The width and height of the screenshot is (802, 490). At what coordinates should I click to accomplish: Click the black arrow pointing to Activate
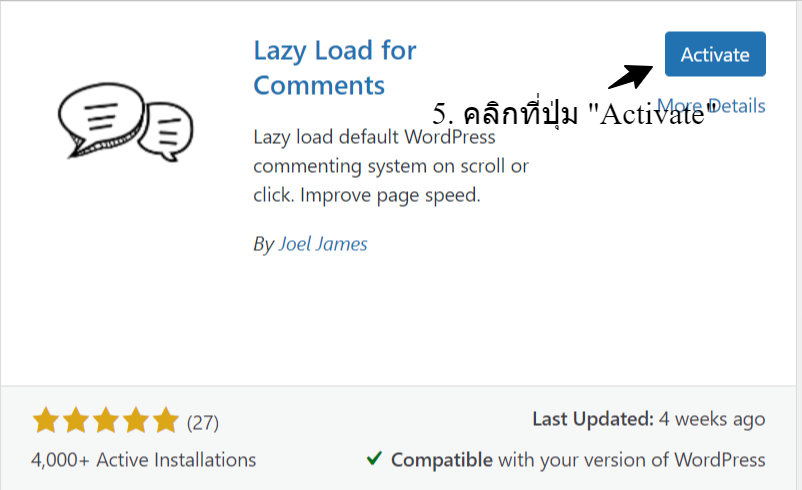(631, 77)
